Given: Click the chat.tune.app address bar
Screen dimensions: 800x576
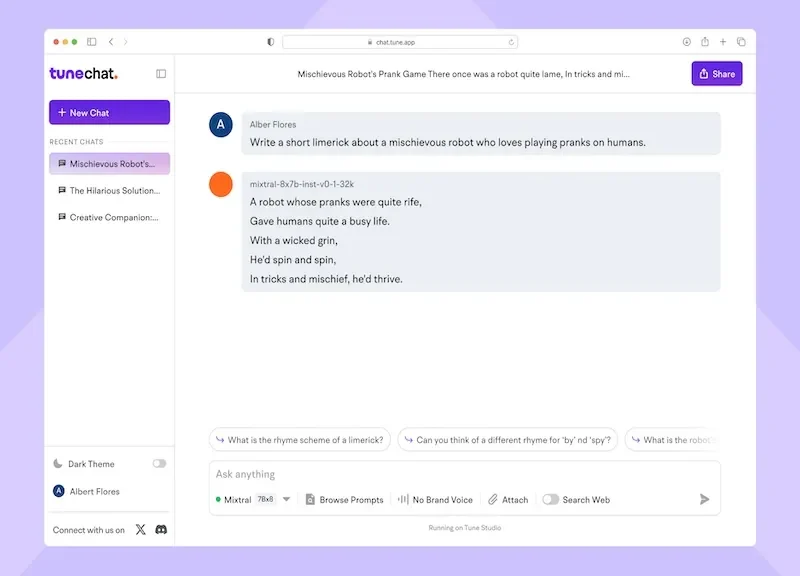Looking at the screenshot, I should tap(400, 42).
